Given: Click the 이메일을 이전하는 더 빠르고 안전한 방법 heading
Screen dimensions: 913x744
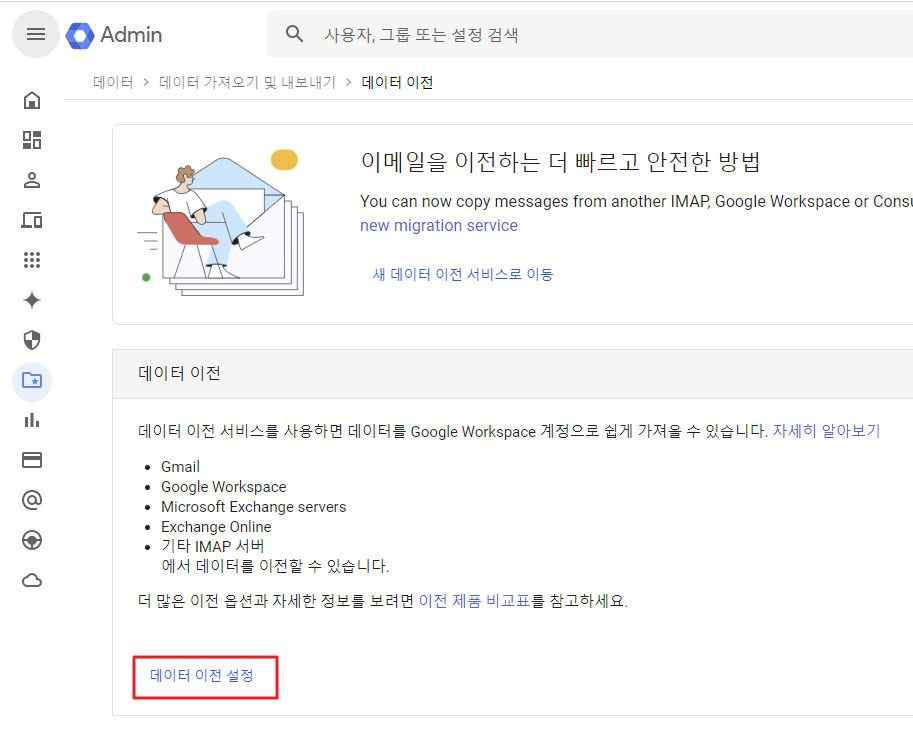Looking at the screenshot, I should pyautogui.click(x=560, y=162).
